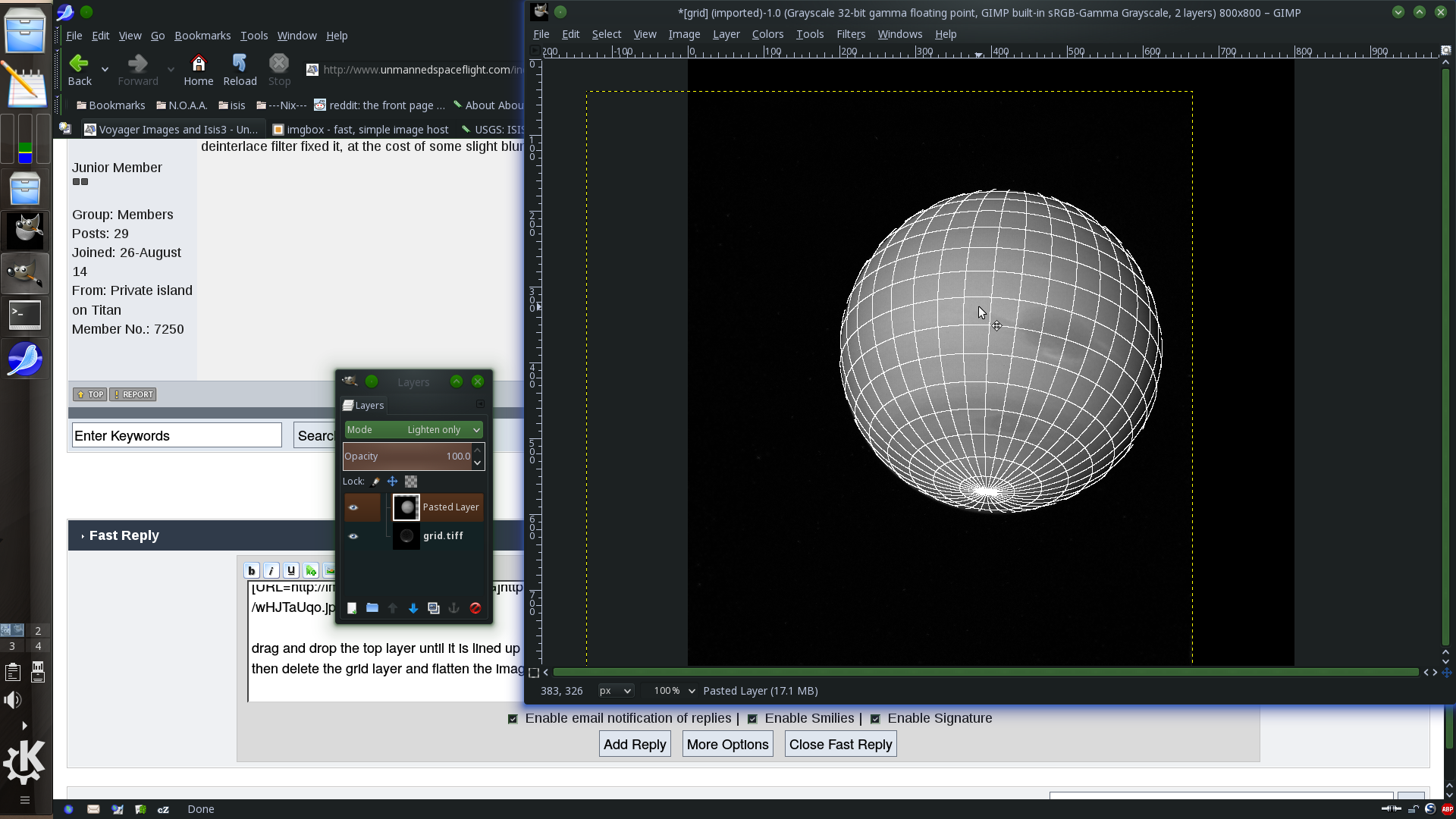Create a new layer in Layers panel
Screen dimensions: 1456x819
tap(352, 608)
